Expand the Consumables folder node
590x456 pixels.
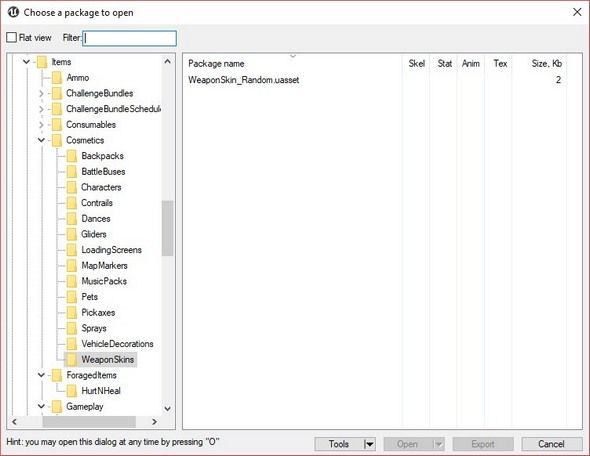[41, 125]
